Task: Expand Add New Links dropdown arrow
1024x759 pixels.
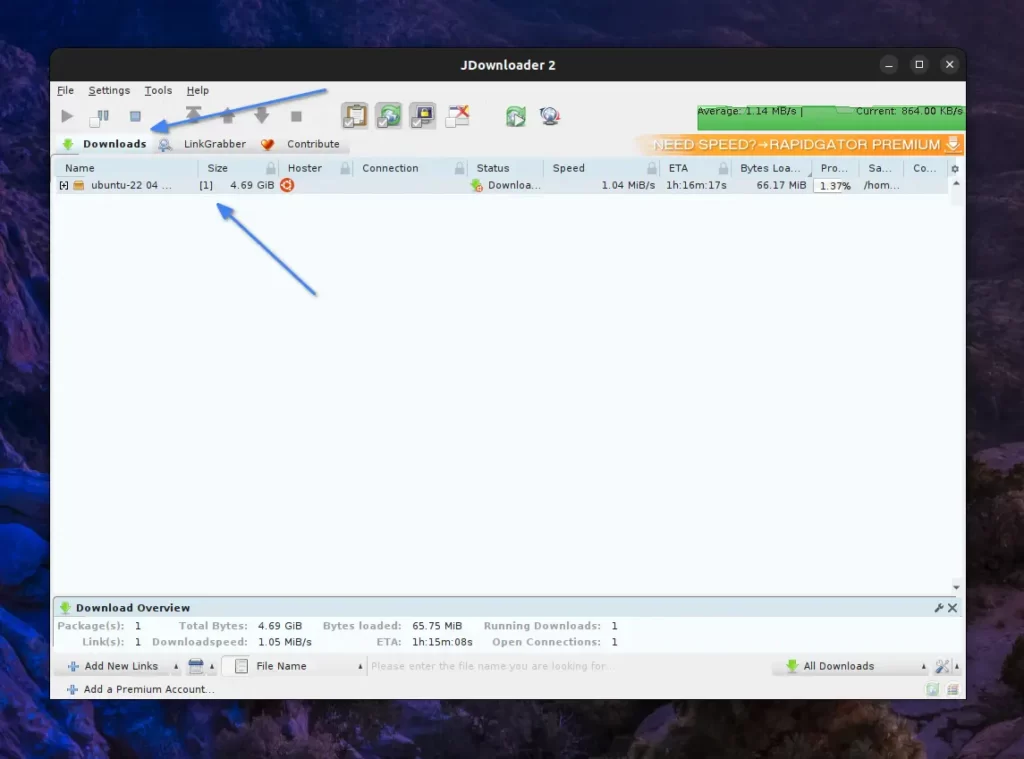Action: (176, 667)
